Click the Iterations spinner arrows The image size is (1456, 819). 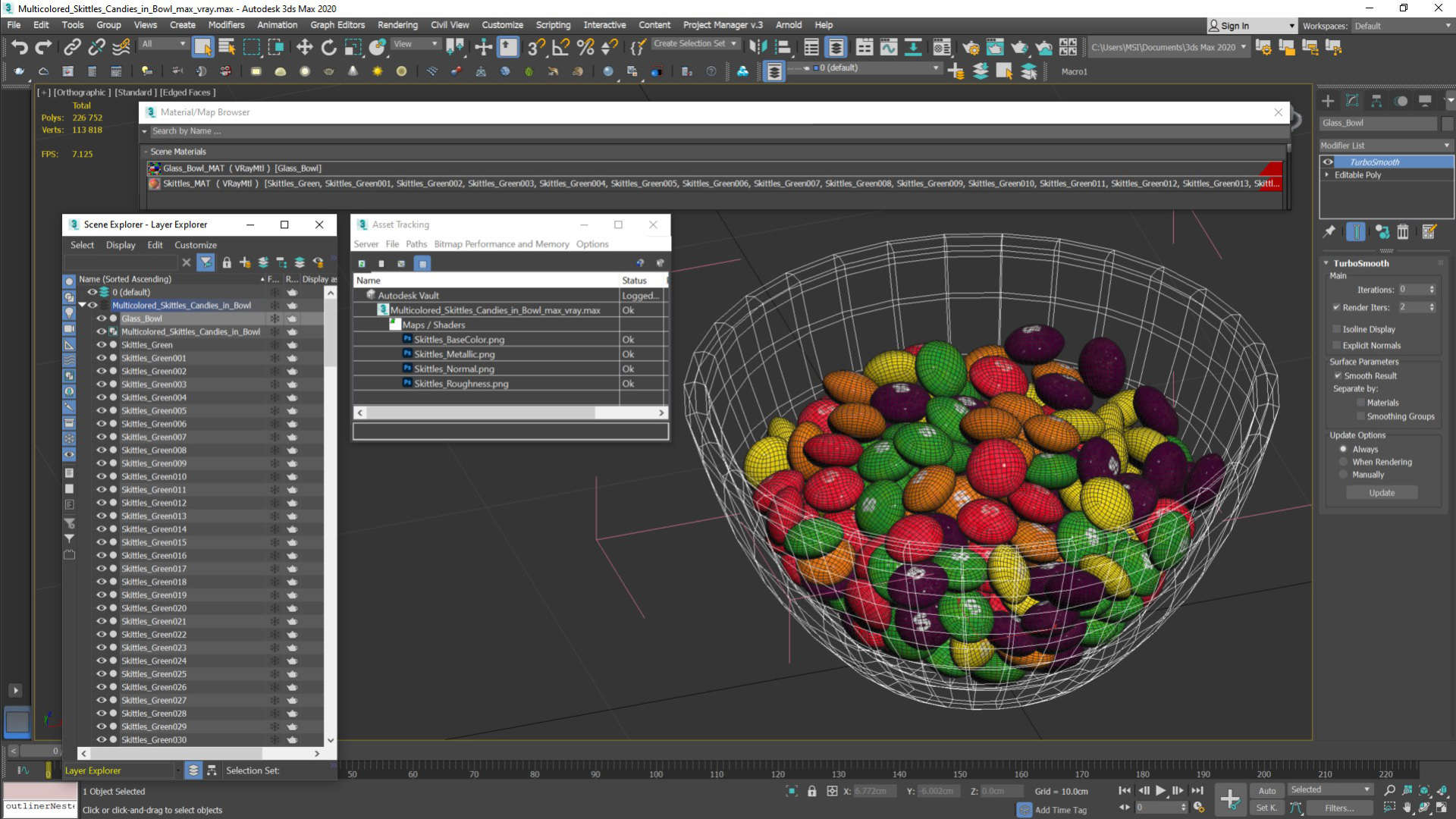pyautogui.click(x=1432, y=290)
